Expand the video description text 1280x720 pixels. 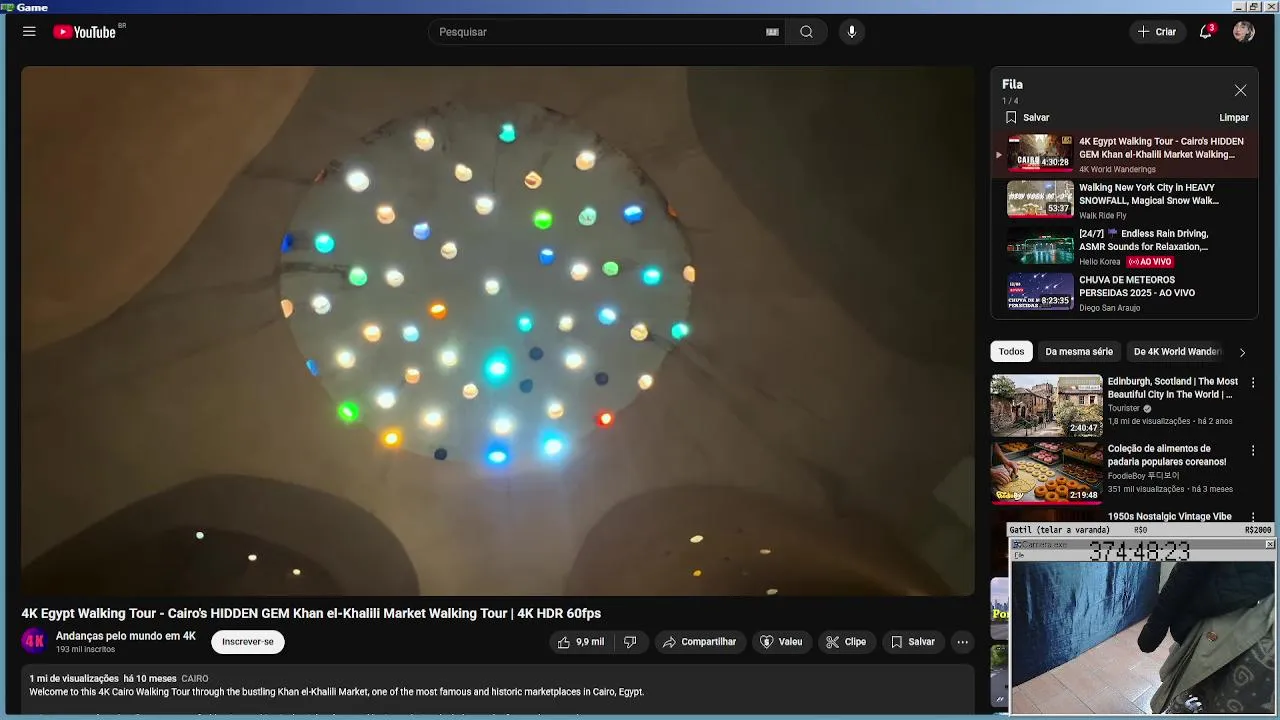pyautogui.click(x=498, y=691)
